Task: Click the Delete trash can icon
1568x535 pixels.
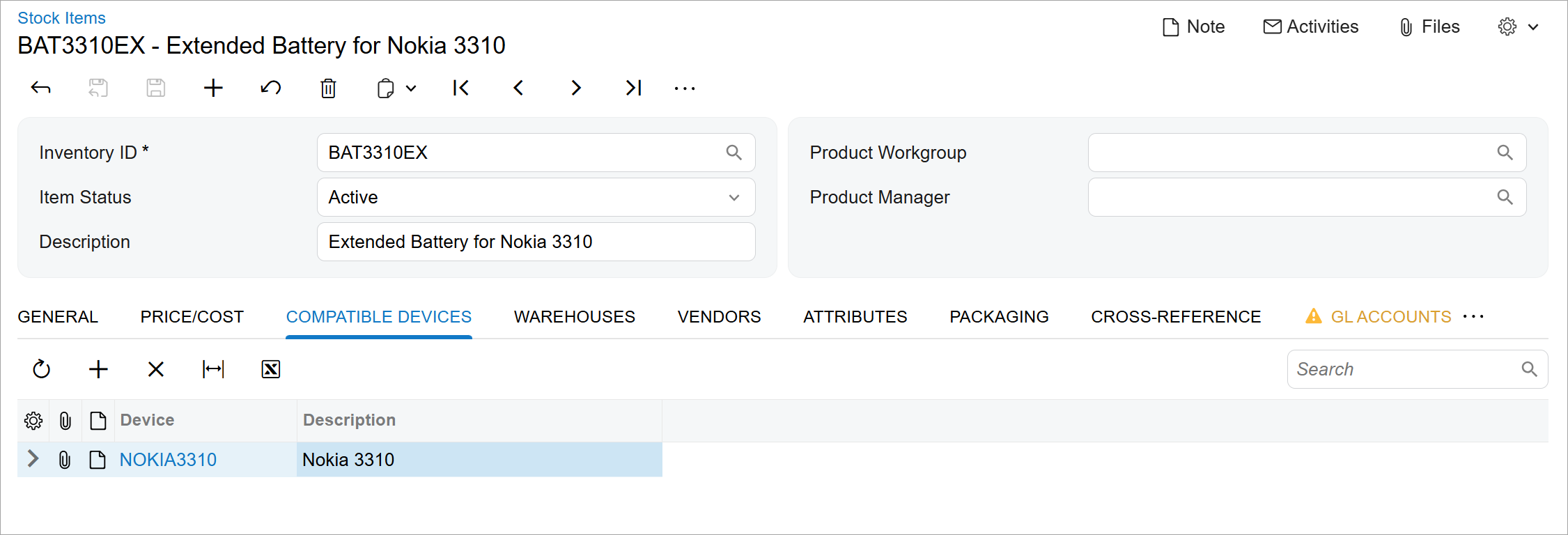Action: tap(328, 88)
